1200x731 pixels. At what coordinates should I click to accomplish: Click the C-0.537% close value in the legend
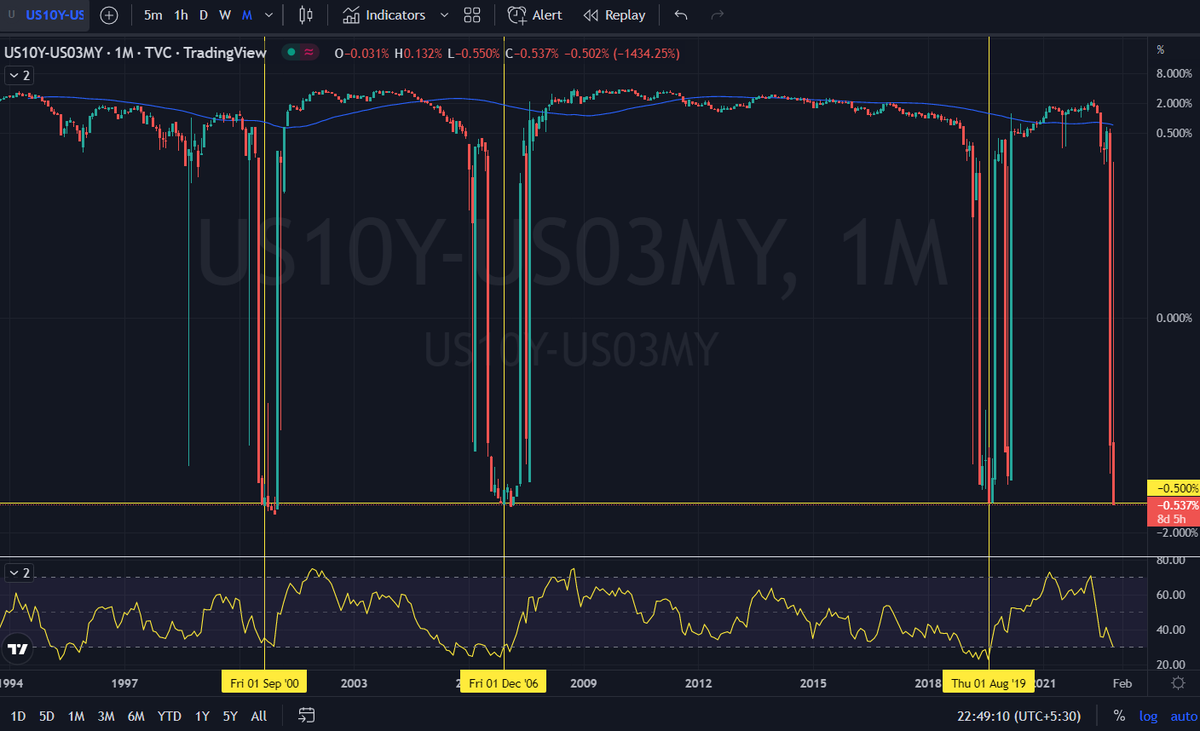(x=531, y=53)
